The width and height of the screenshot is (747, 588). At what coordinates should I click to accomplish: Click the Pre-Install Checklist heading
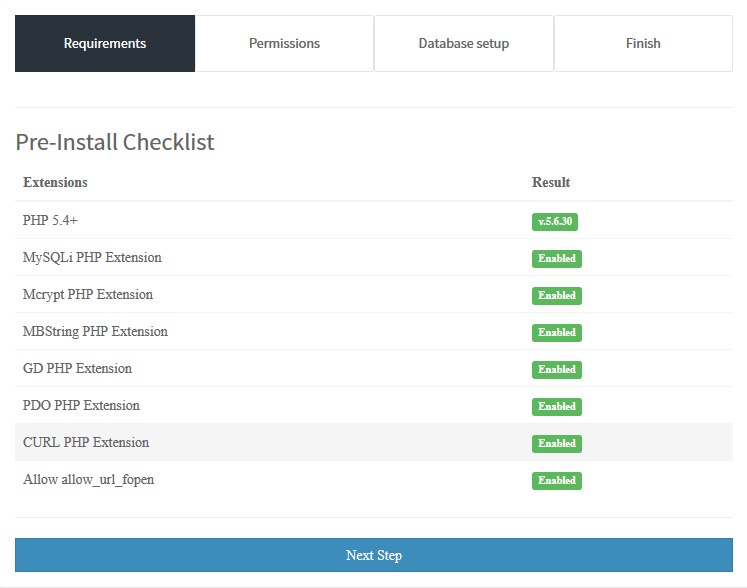pyautogui.click(x=115, y=142)
